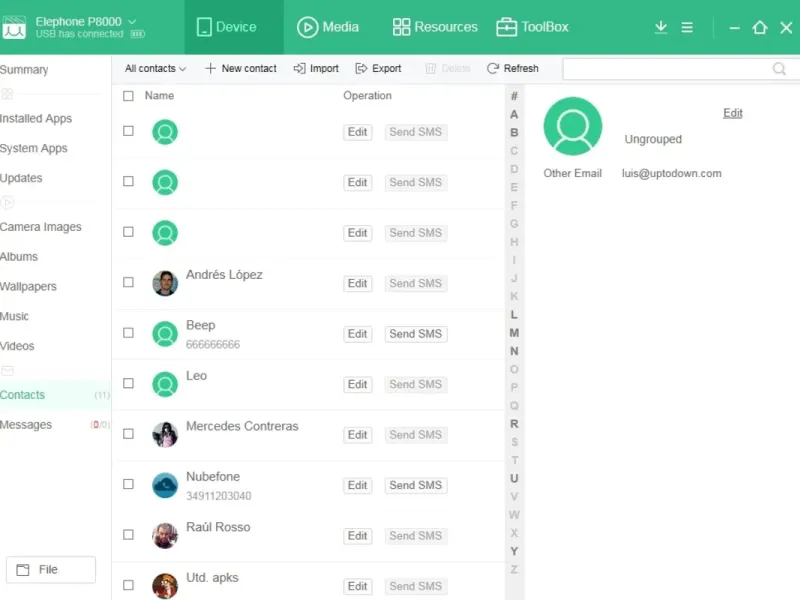Open Music in sidebar
This screenshot has width=800, height=600.
click(x=14, y=316)
